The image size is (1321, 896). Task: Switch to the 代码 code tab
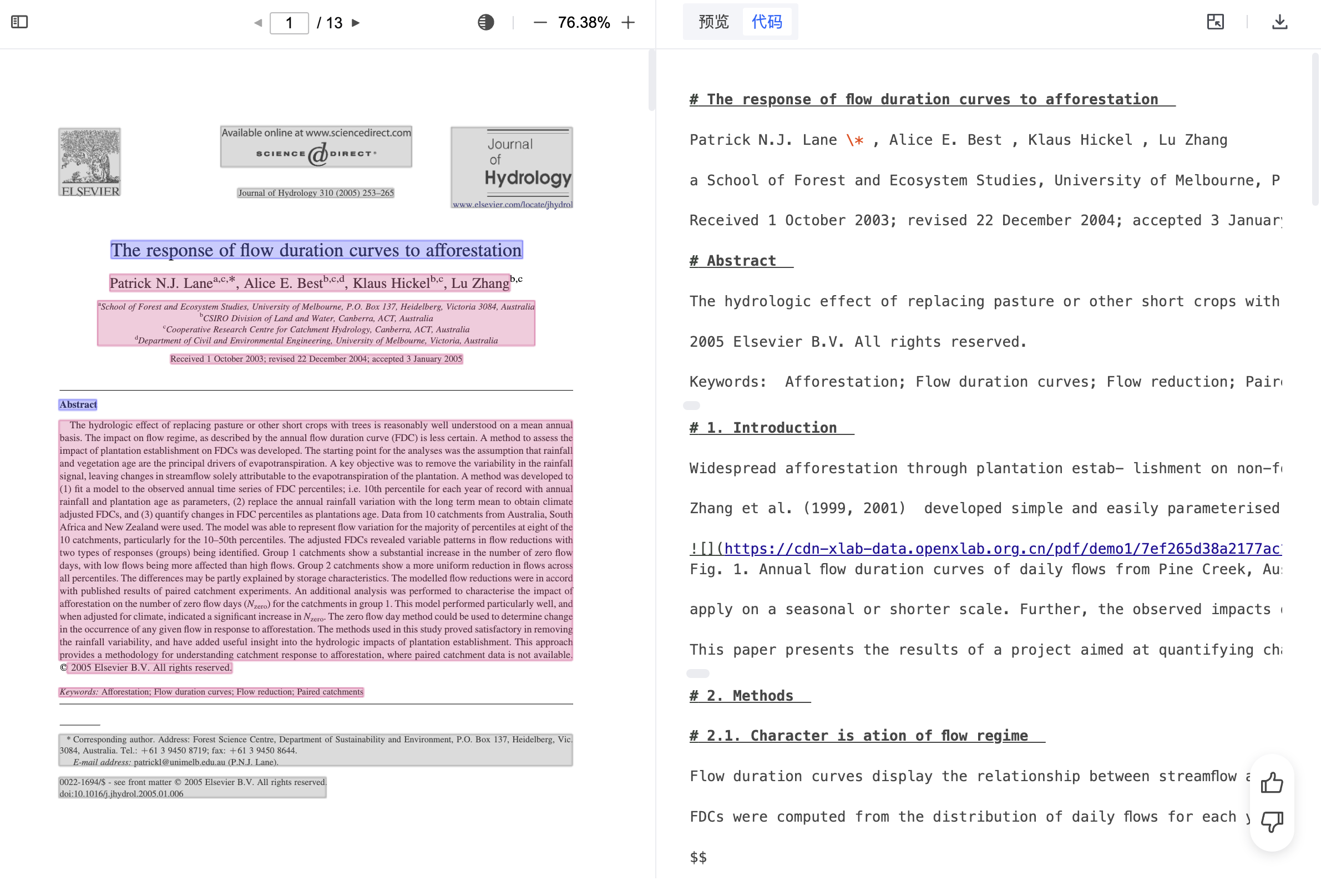coord(767,22)
